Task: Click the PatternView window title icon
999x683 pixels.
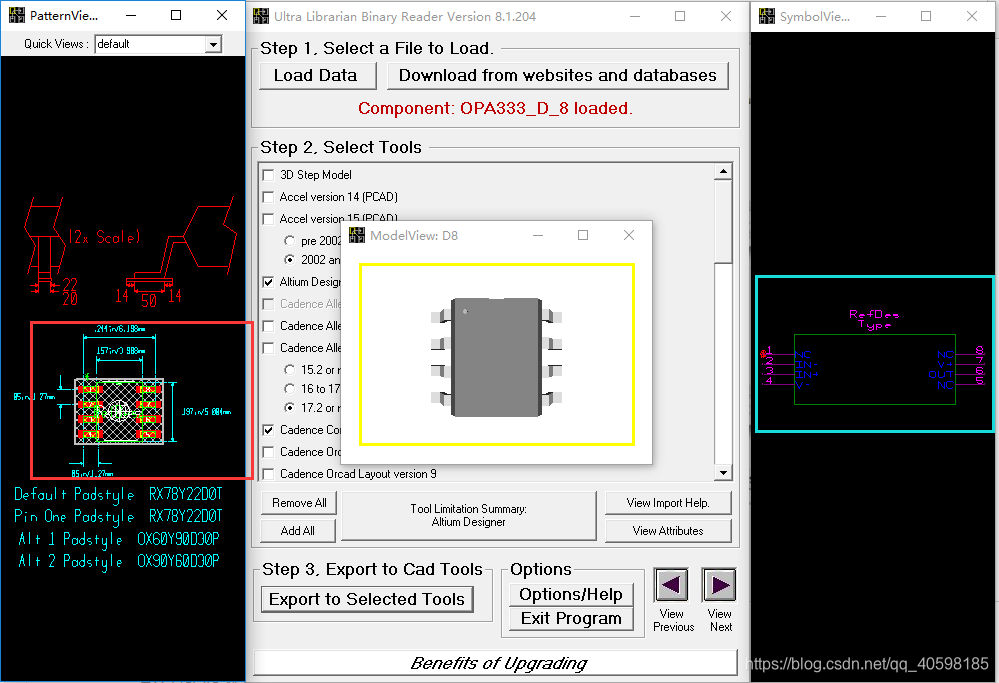Action: [17, 15]
